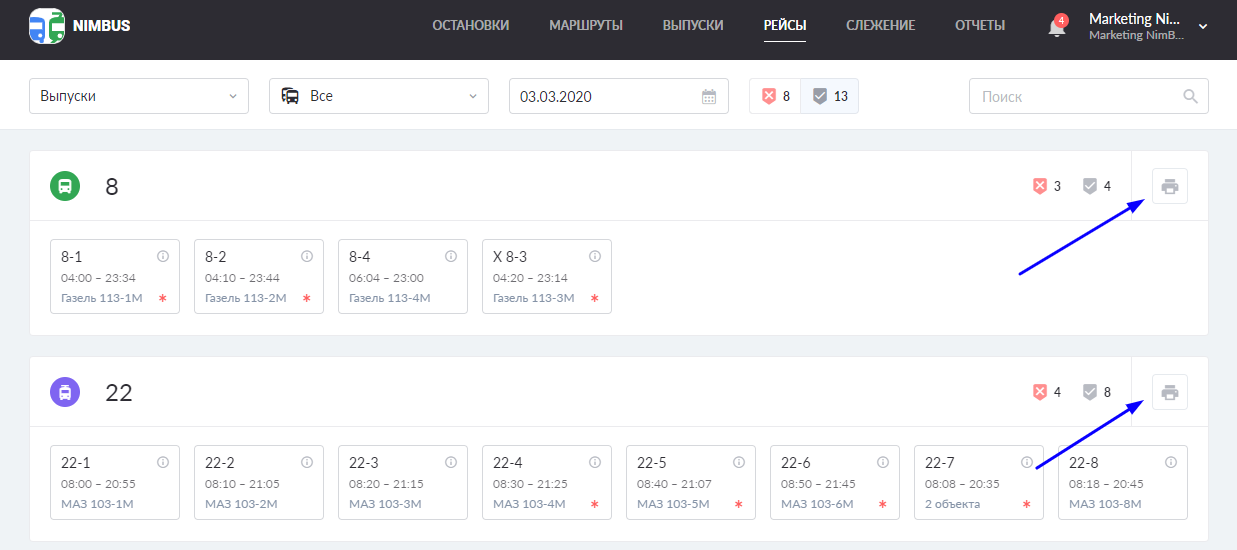Open info icon on card 22-7
The height and width of the screenshot is (550, 1237).
tap(1027, 463)
